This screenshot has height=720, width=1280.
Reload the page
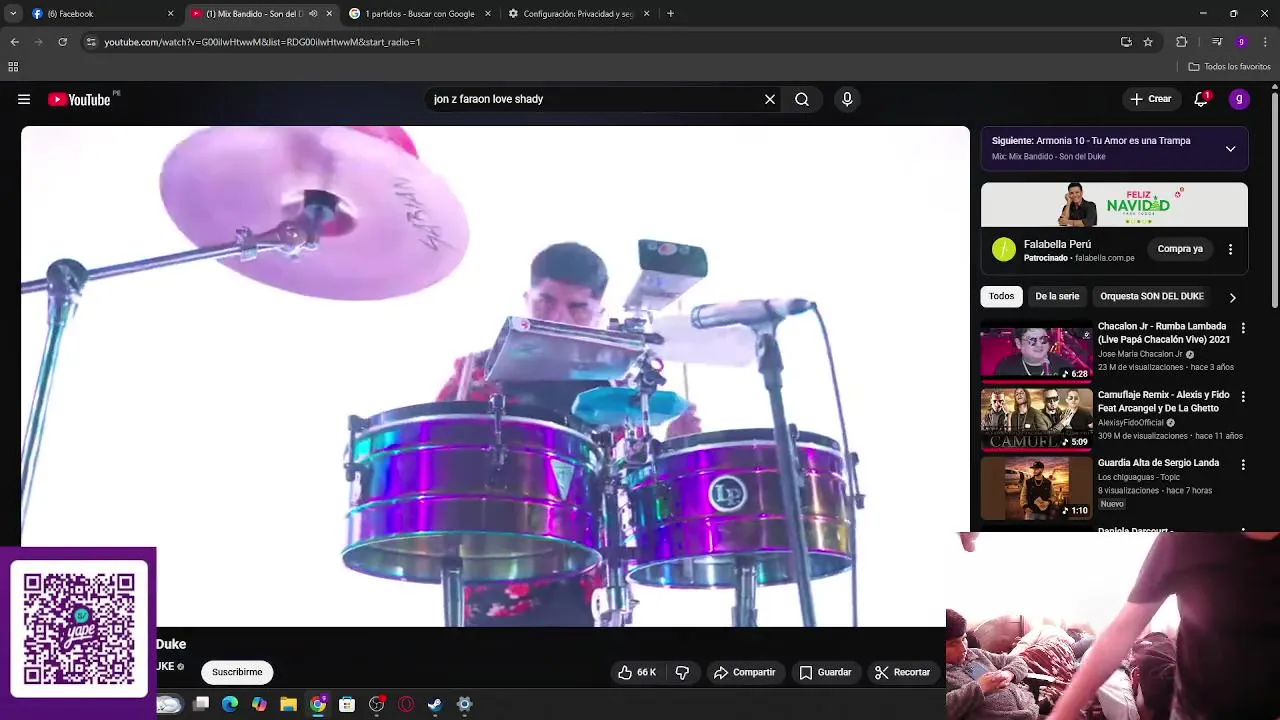coord(62,42)
